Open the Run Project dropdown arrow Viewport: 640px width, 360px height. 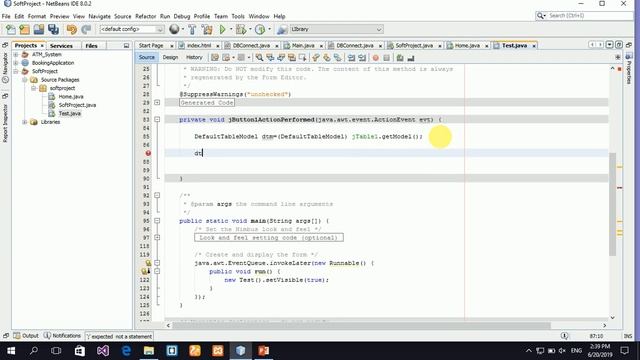(231, 29)
